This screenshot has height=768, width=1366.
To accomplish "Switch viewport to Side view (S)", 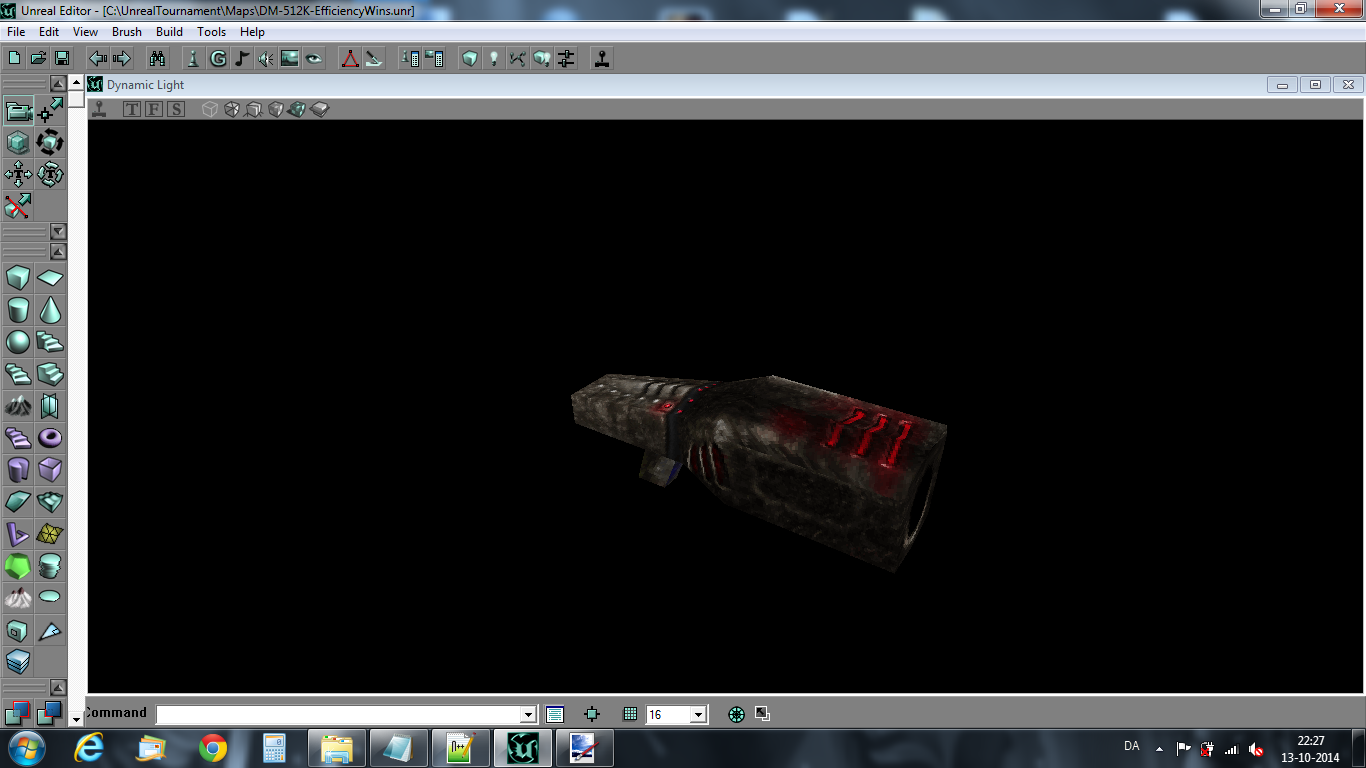I will coord(176,109).
